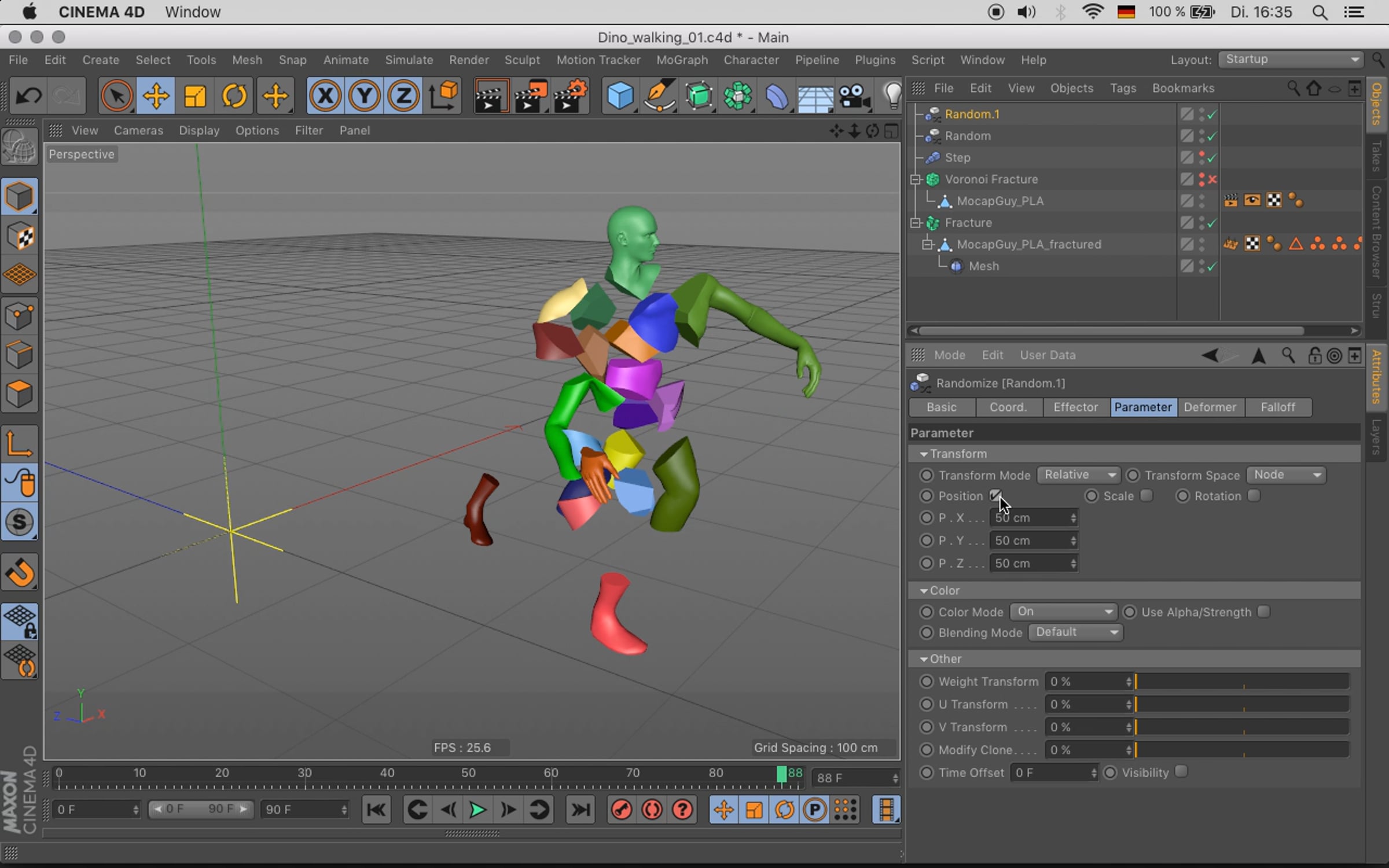Click the Weight Transform slider bar
The image size is (1389, 868).
click(x=1241, y=682)
